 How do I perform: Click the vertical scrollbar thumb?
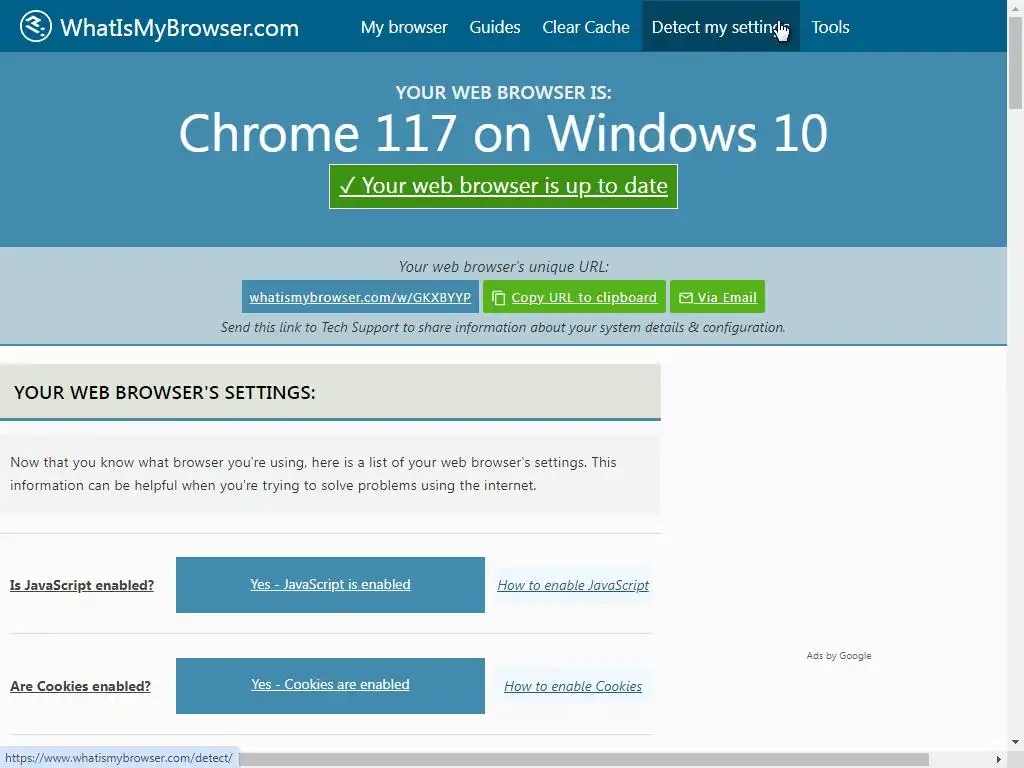[1016, 63]
